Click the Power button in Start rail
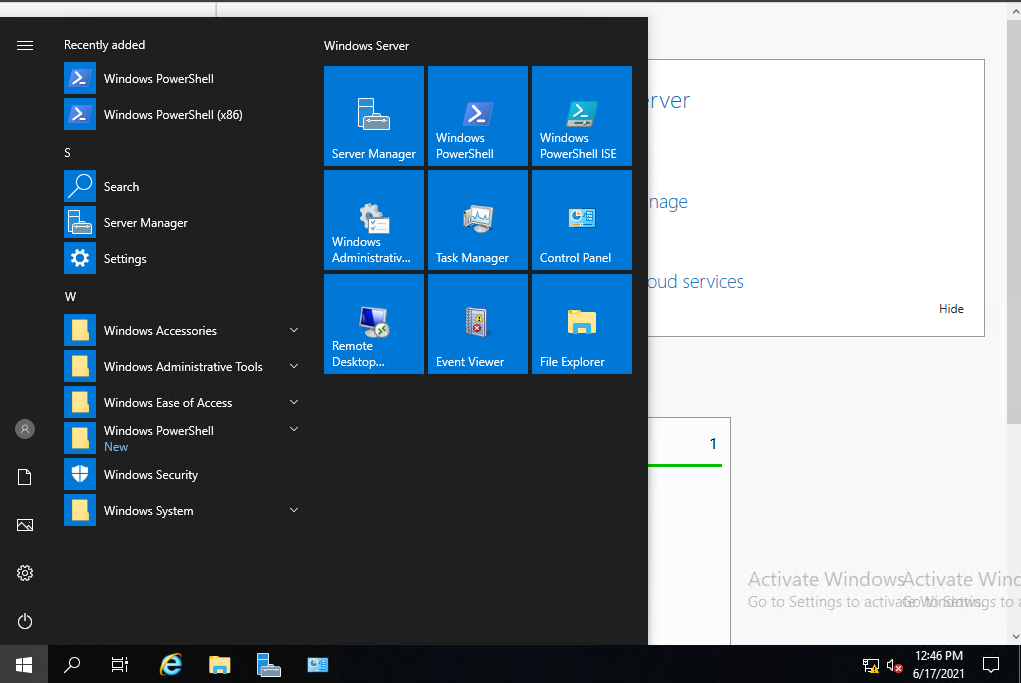 [25, 621]
